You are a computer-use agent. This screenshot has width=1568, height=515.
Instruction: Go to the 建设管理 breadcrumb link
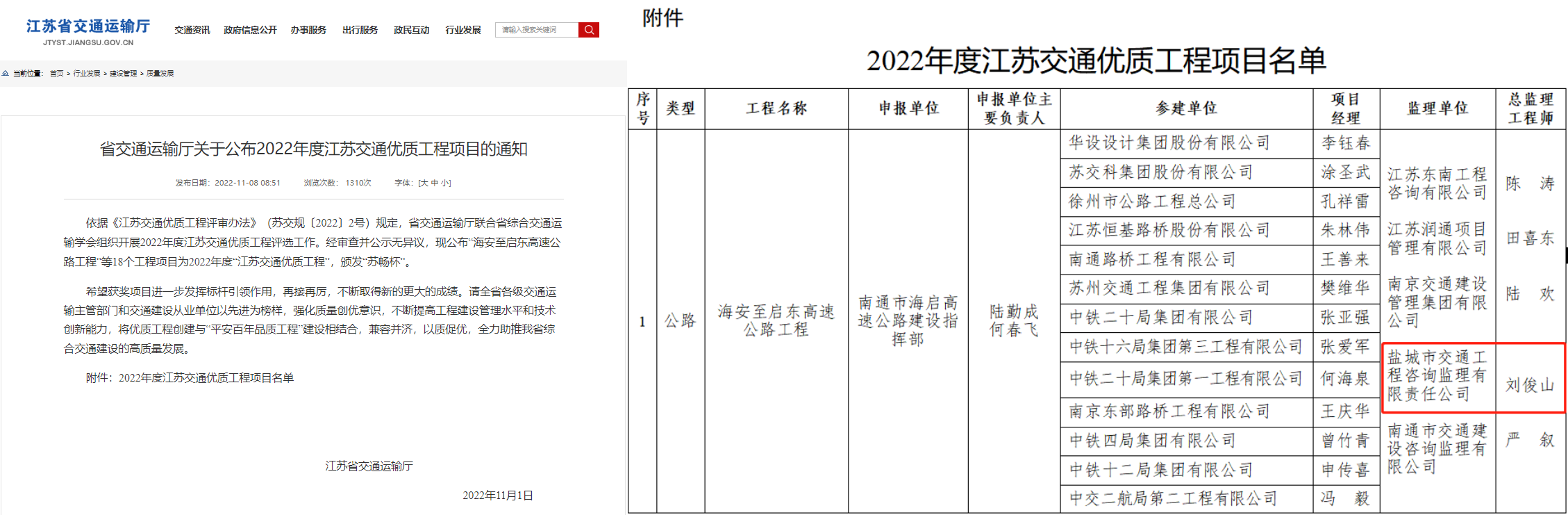[123, 74]
